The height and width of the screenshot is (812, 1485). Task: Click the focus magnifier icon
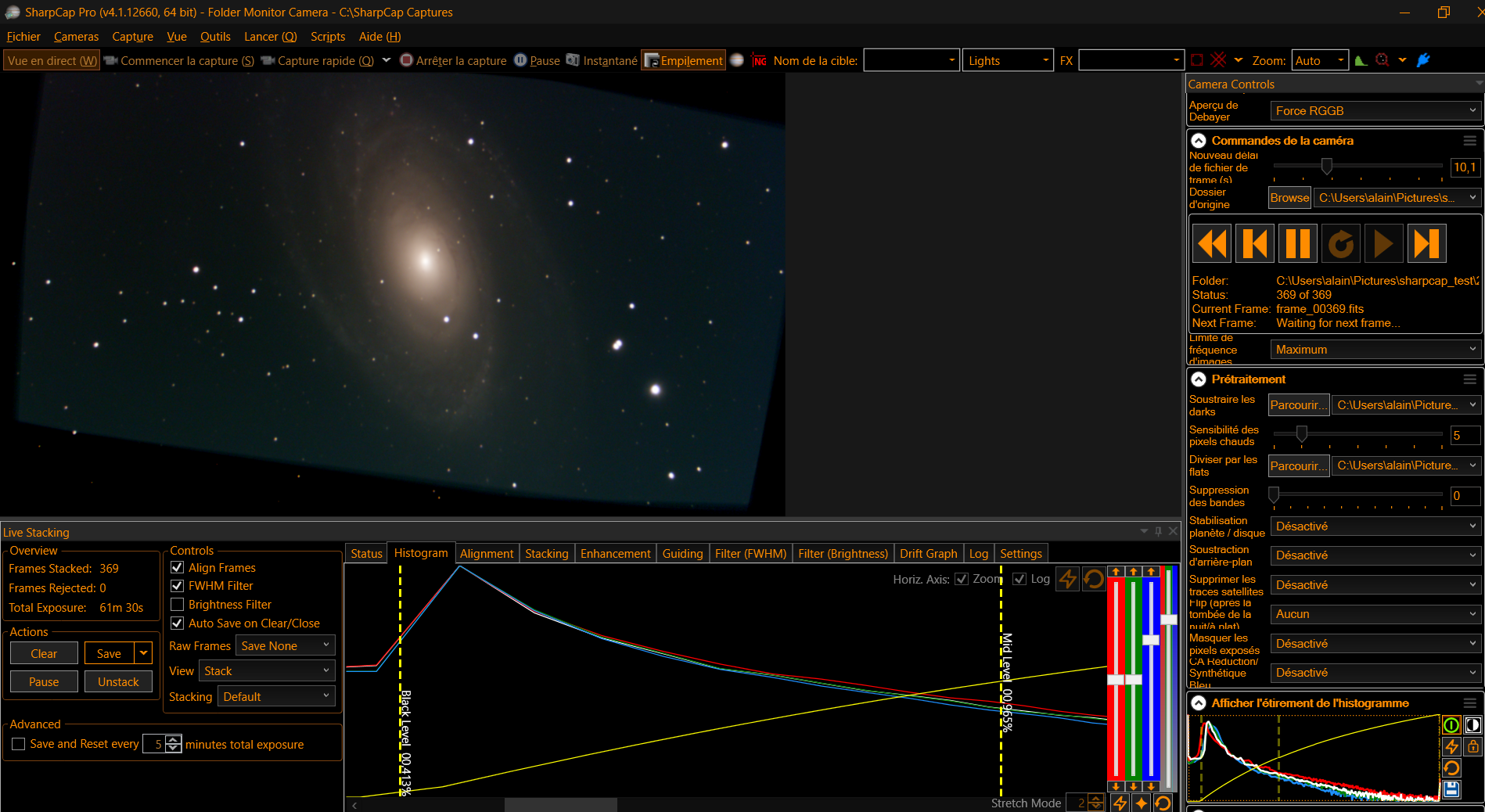(1383, 60)
